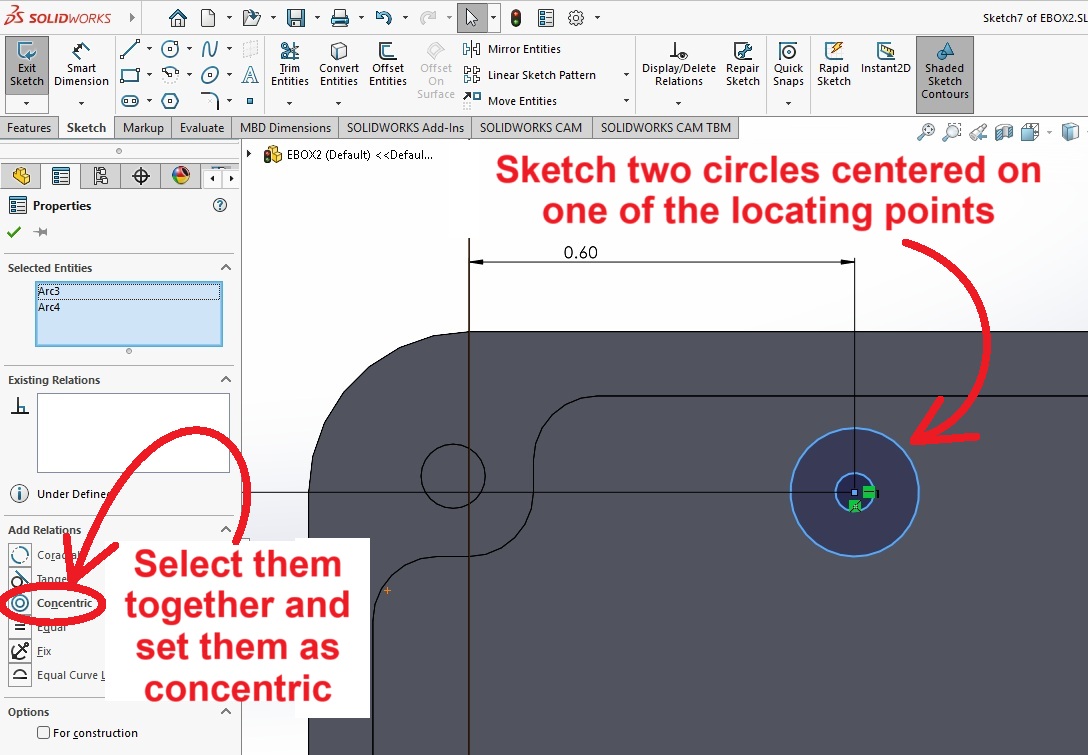Open the Quick Snaps dropdown
The height and width of the screenshot is (755, 1088).
(x=788, y=101)
